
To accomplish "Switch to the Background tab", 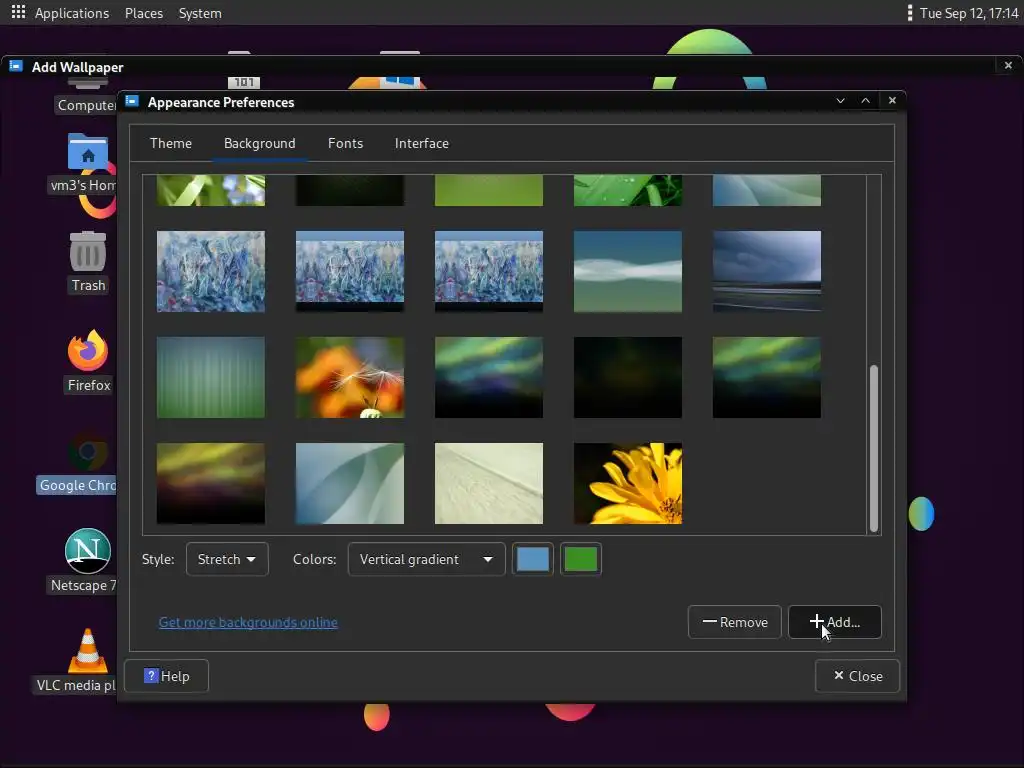I will tap(259, 143).
